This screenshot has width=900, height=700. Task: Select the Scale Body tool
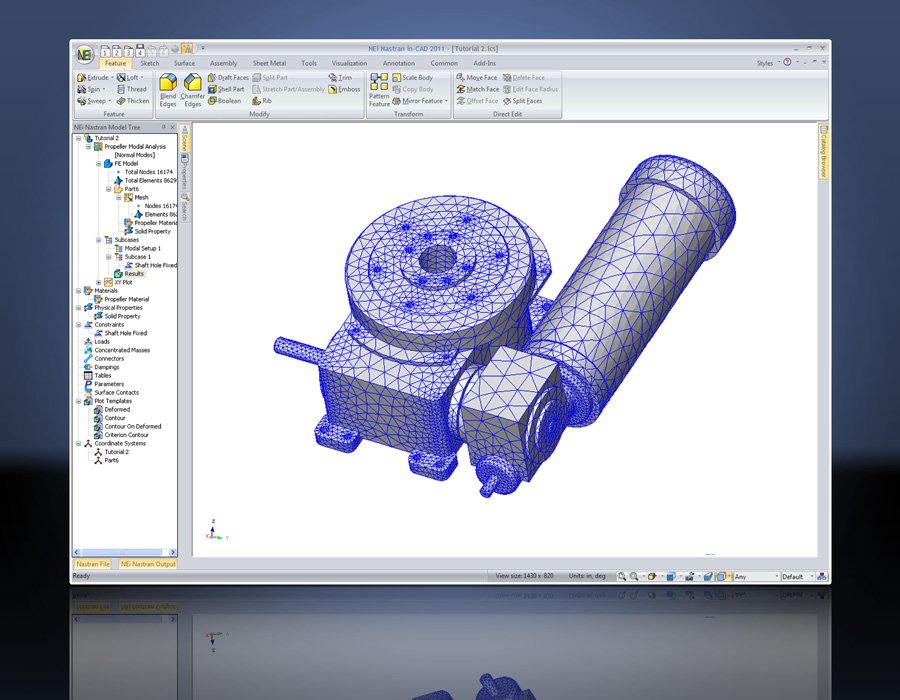point(413,77)
